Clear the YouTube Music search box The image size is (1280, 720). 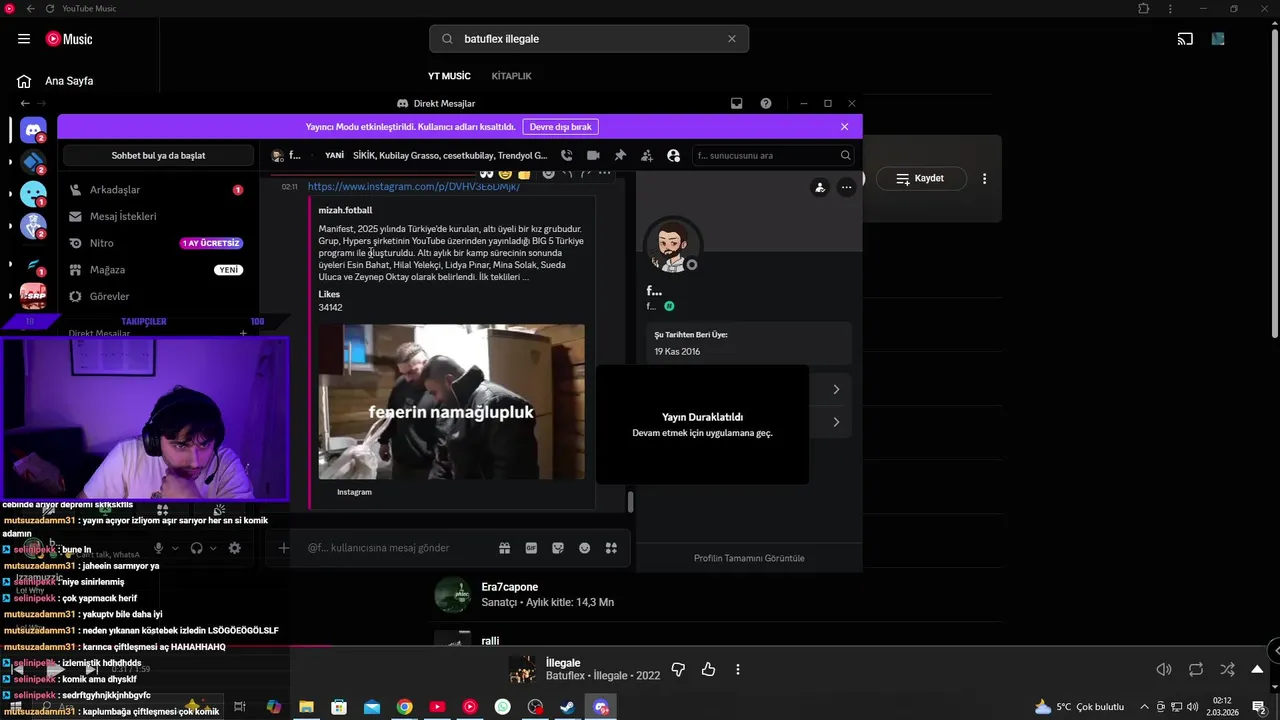731,39
